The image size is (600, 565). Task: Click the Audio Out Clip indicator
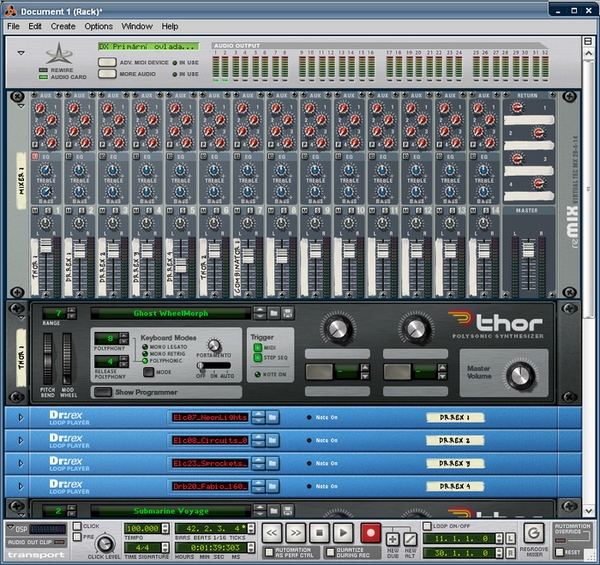tap(59, 542)
